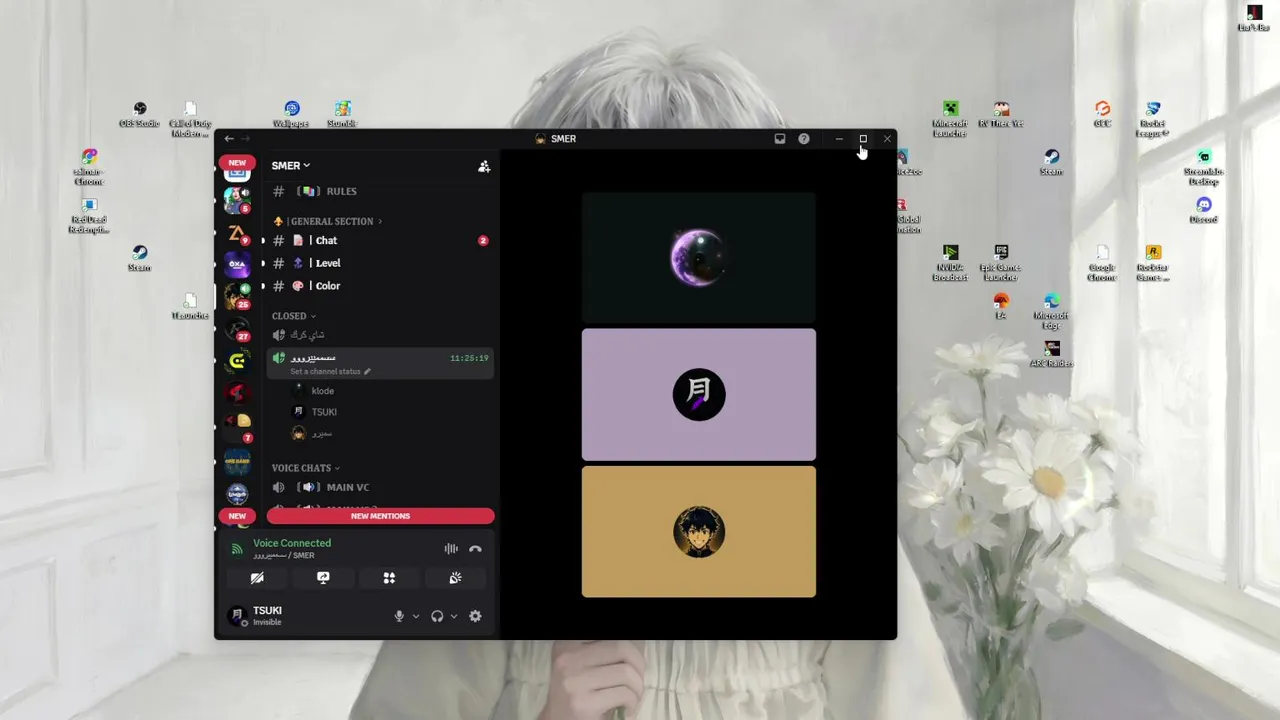The image size is (1280, 720).
Task: Click the NEW badge above server list
Action: [x=237, y=163]
